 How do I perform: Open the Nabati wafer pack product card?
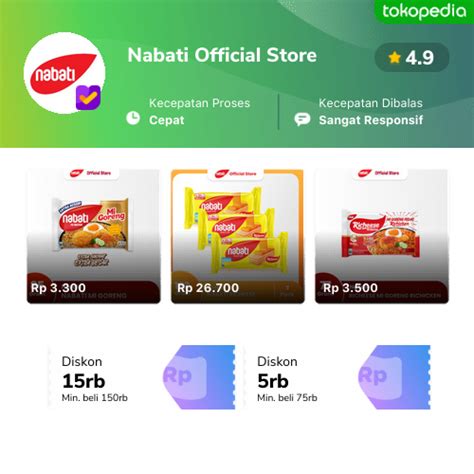pyautogui.click(x=238, y=236)
